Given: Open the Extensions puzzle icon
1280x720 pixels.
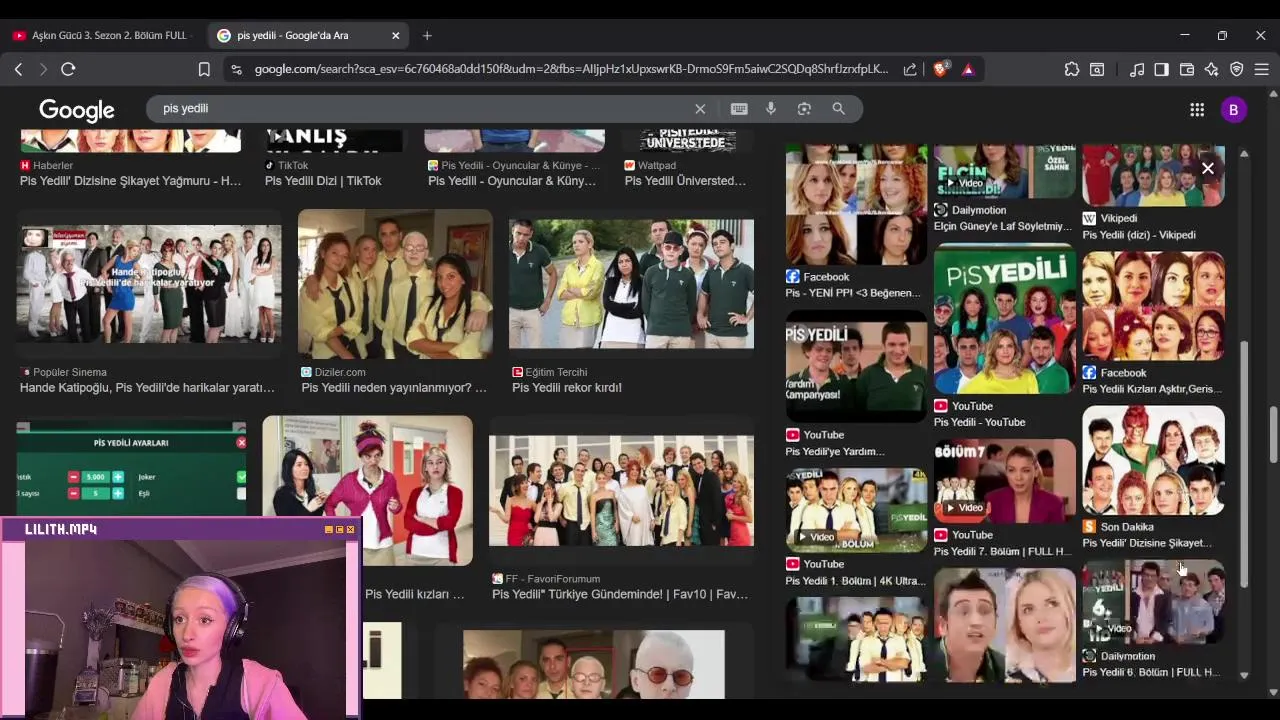Looking at the screenshot, I should (x=1072, y=69).
